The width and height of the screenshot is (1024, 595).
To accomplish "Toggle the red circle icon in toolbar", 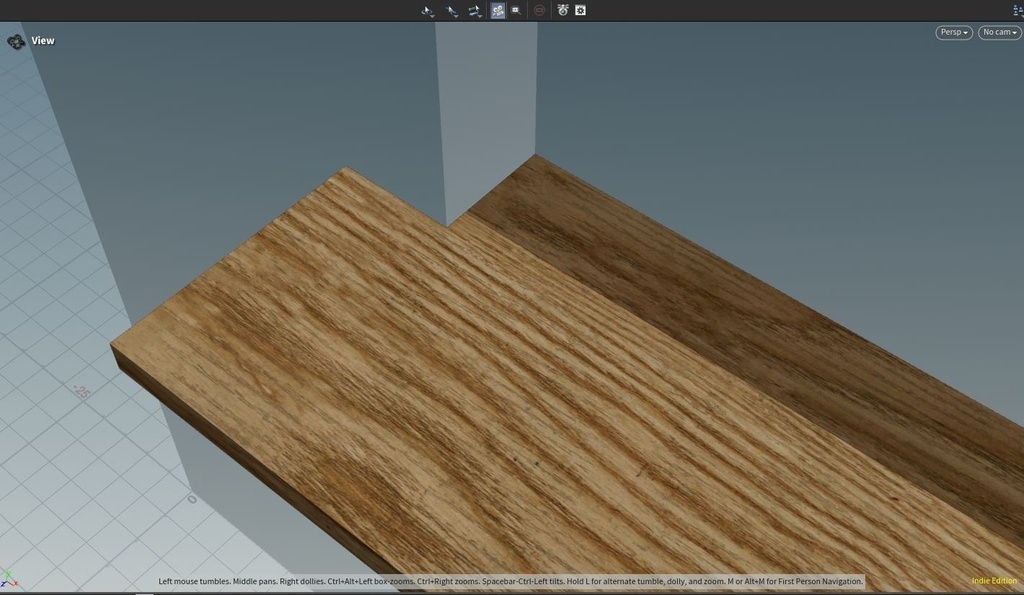I will 540,10.
